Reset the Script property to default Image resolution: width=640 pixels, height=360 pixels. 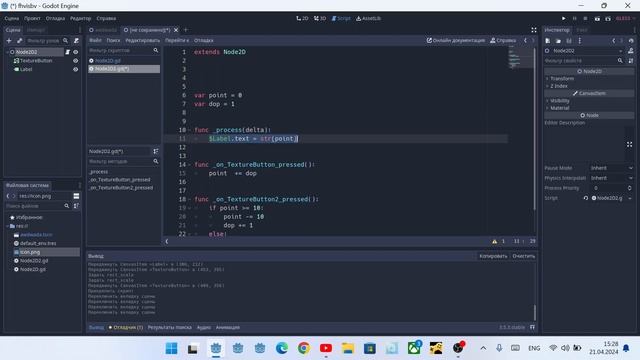586,198
